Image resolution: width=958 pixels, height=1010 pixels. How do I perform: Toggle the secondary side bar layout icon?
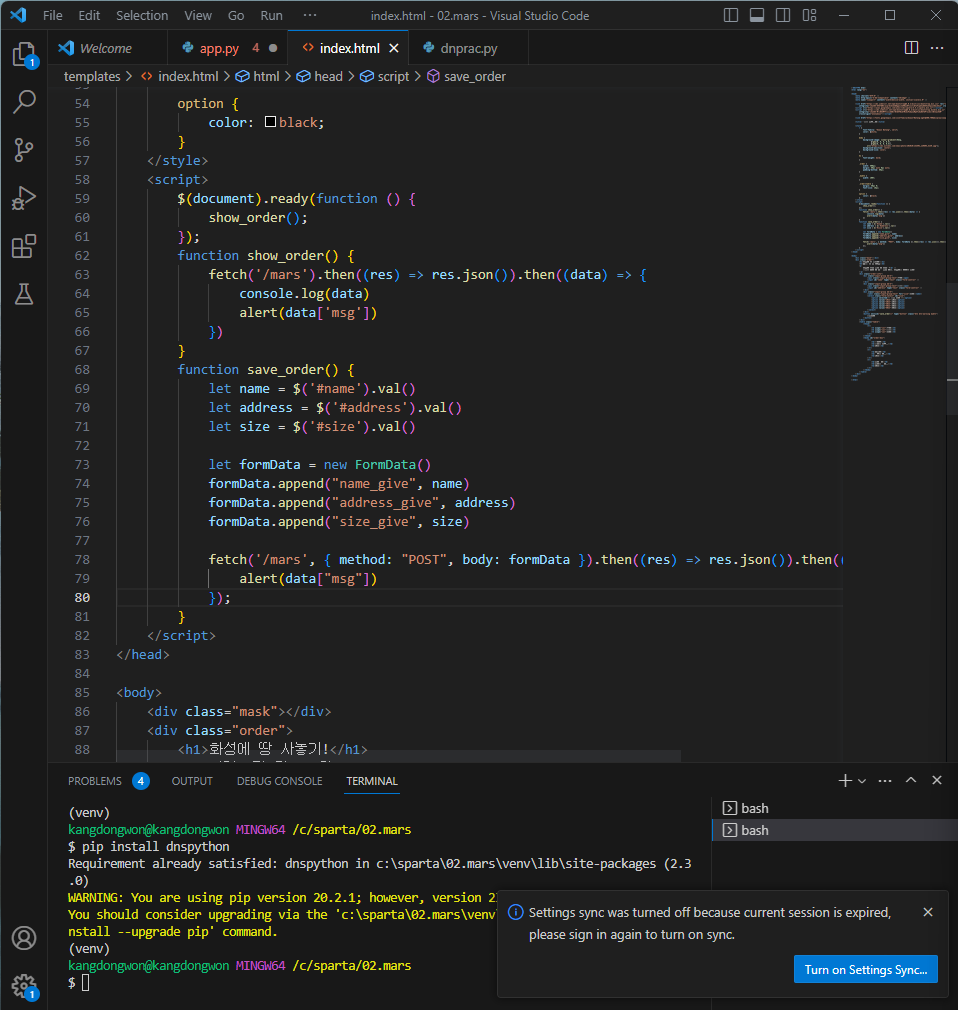click(x=783, y=15)
